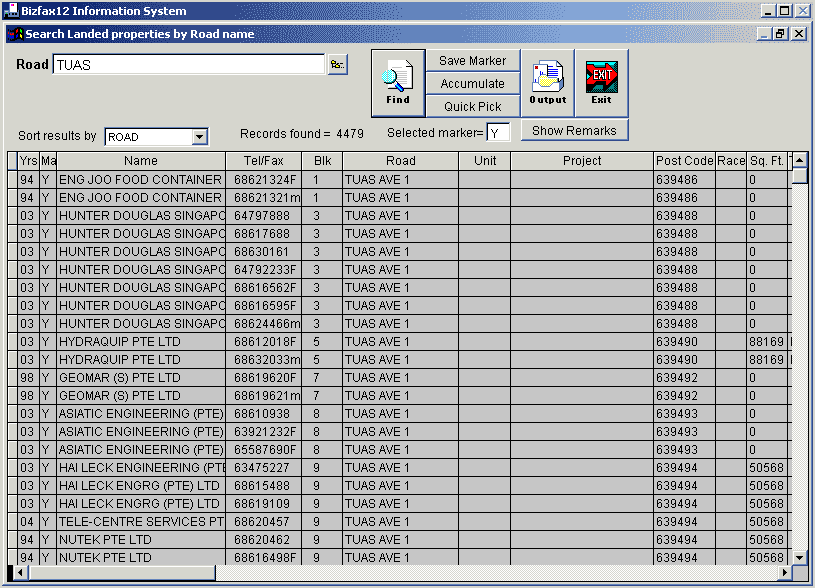The width and height of the screenshot is (815, 588).
Task: Click the tel cell 63921232F
Action: [x=264, y=432]
